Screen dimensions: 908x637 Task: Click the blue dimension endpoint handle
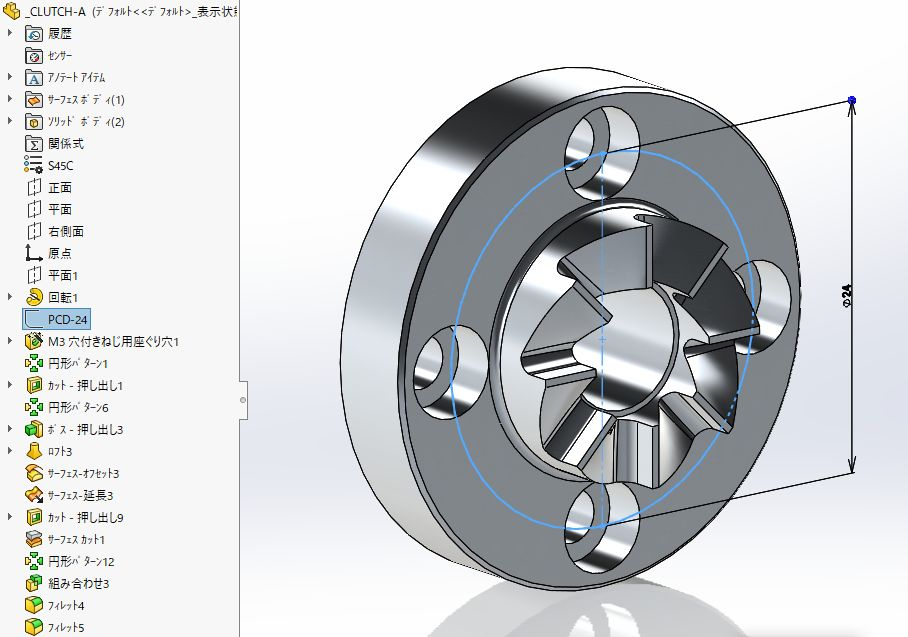851,100
